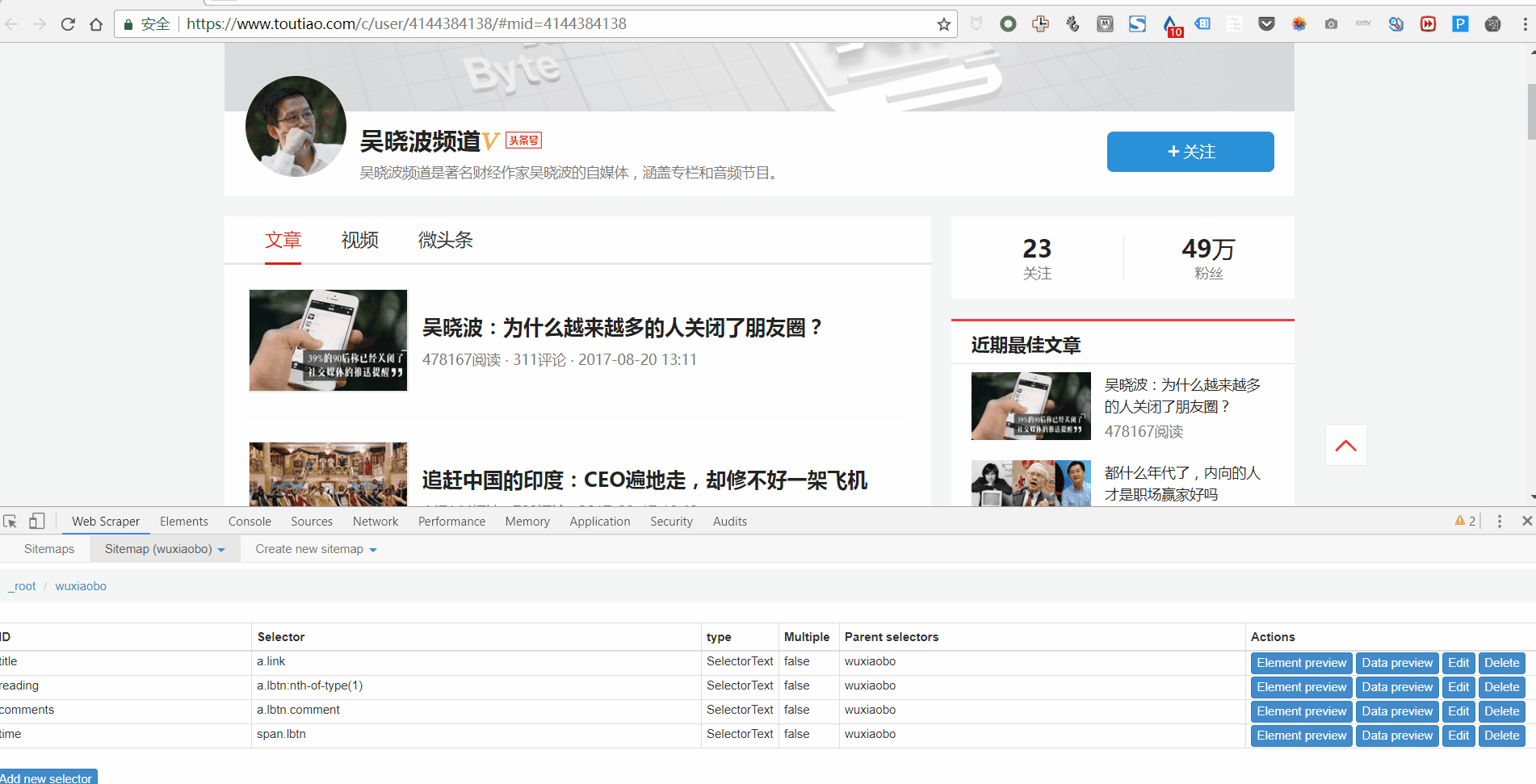Click Data preview for the comments selector

pos(1396,711)
